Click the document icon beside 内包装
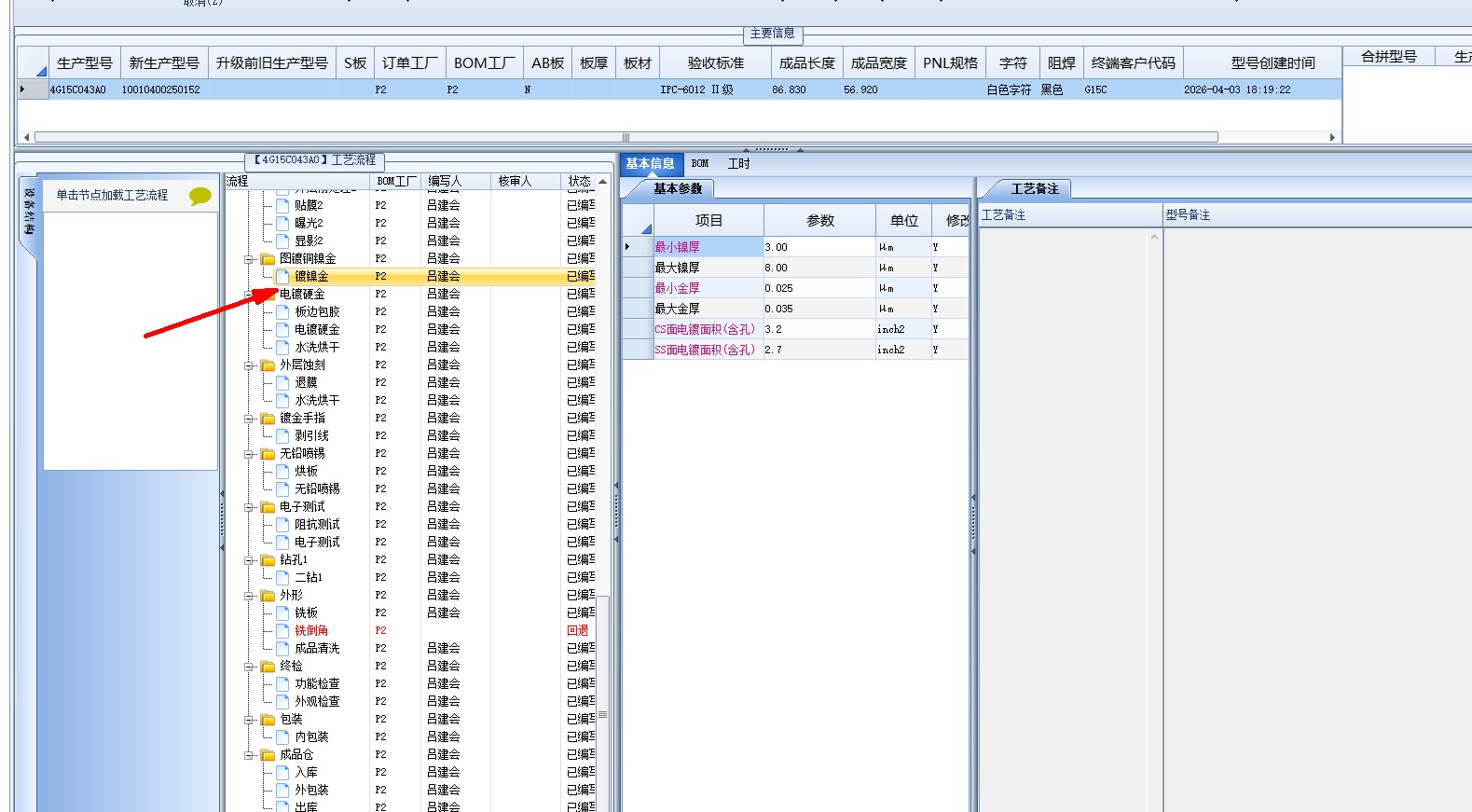 [x=282, y=736]
